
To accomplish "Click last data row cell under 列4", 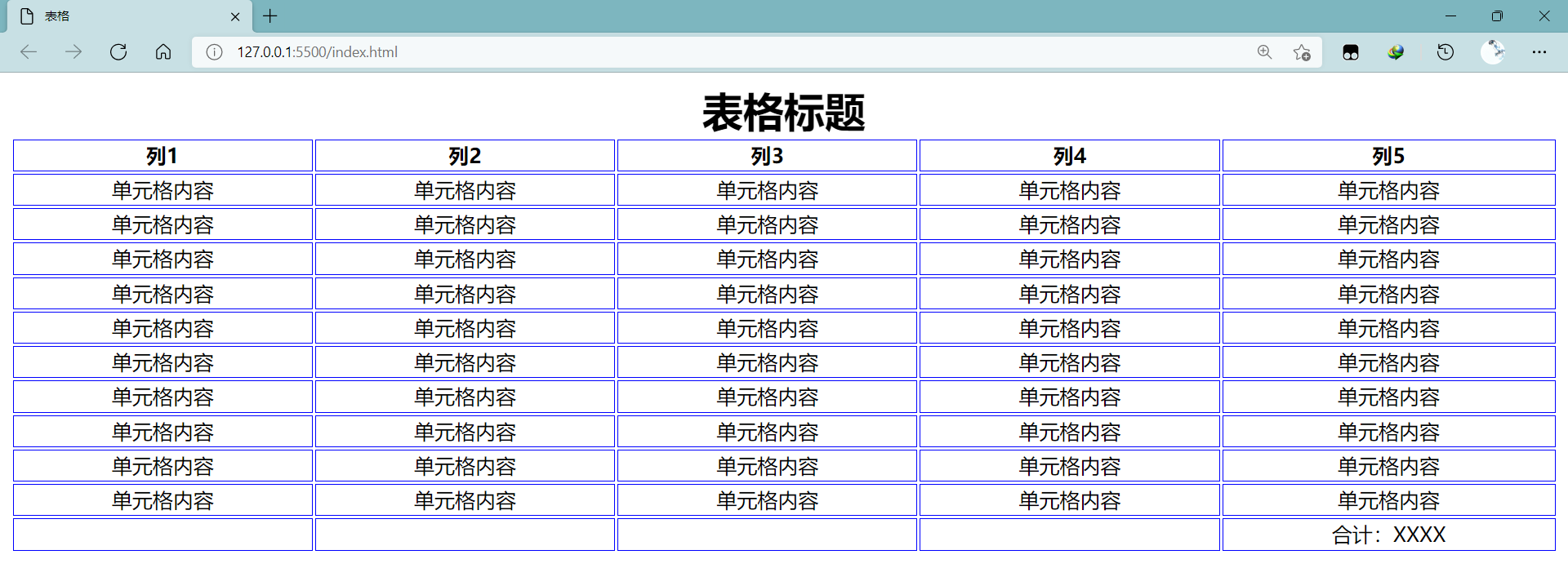I will [1070, 500].
